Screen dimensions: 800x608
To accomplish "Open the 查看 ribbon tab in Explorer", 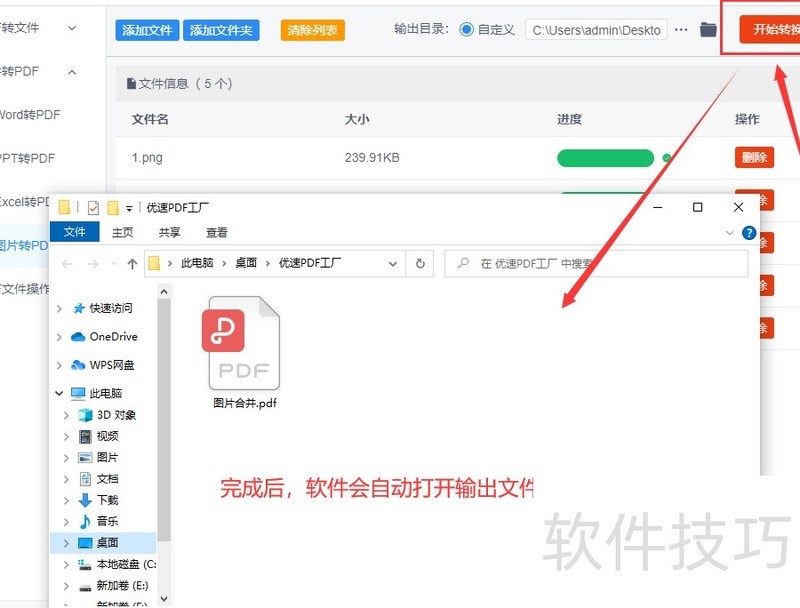I will point(216,233).
